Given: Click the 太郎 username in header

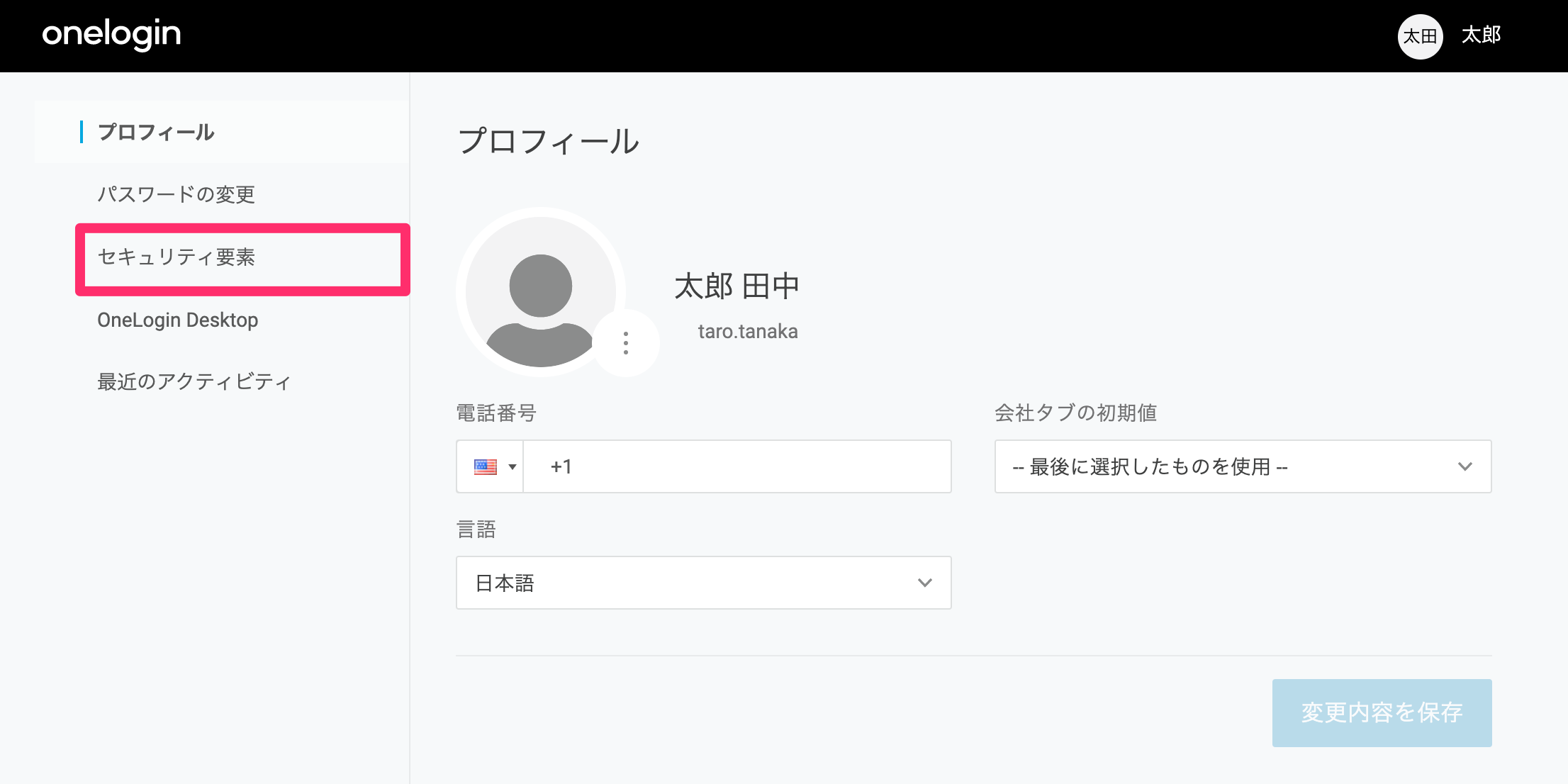Looking at the screenshot, I should 1481,35.
